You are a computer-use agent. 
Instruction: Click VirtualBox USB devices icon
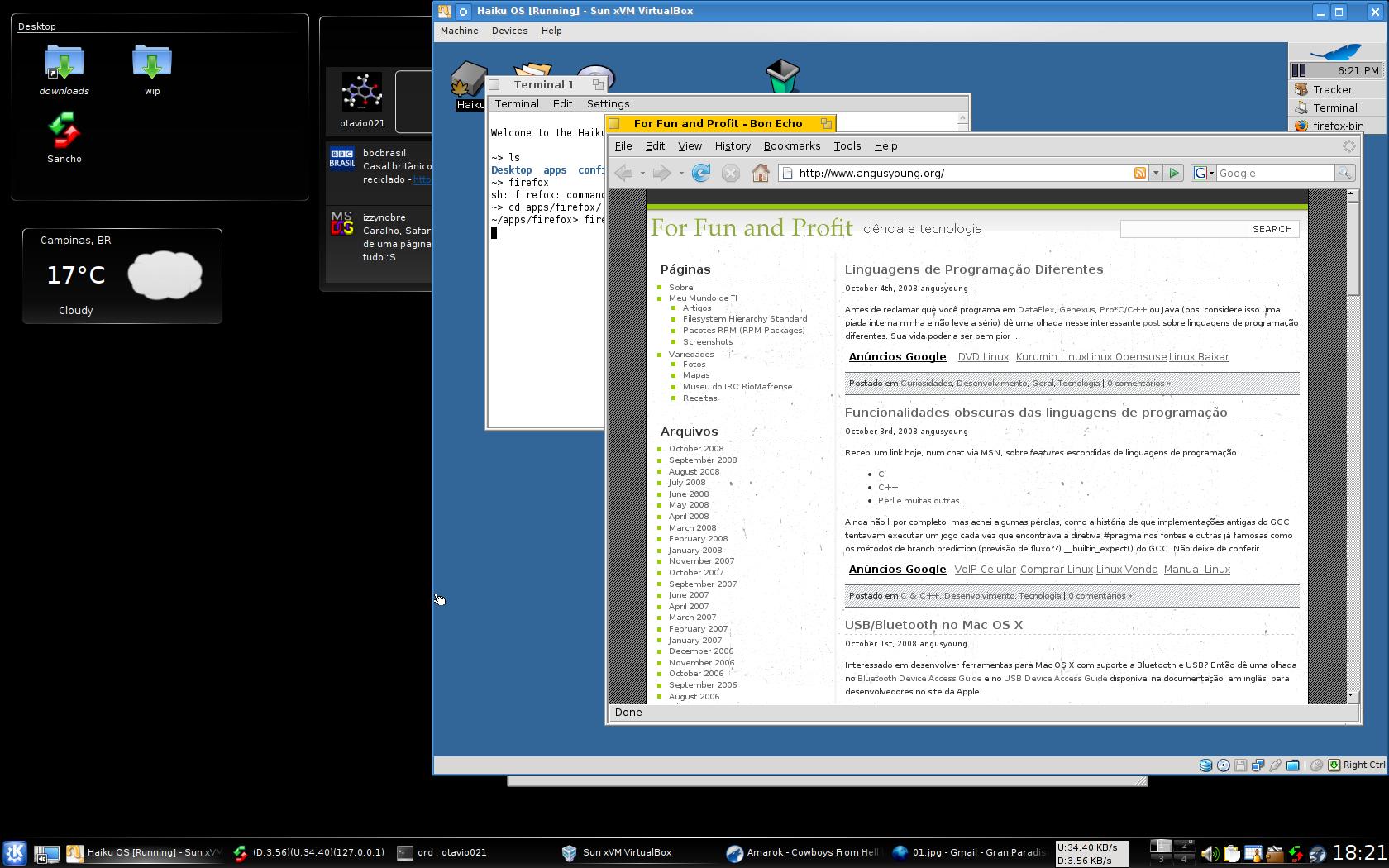point(1276,765)
